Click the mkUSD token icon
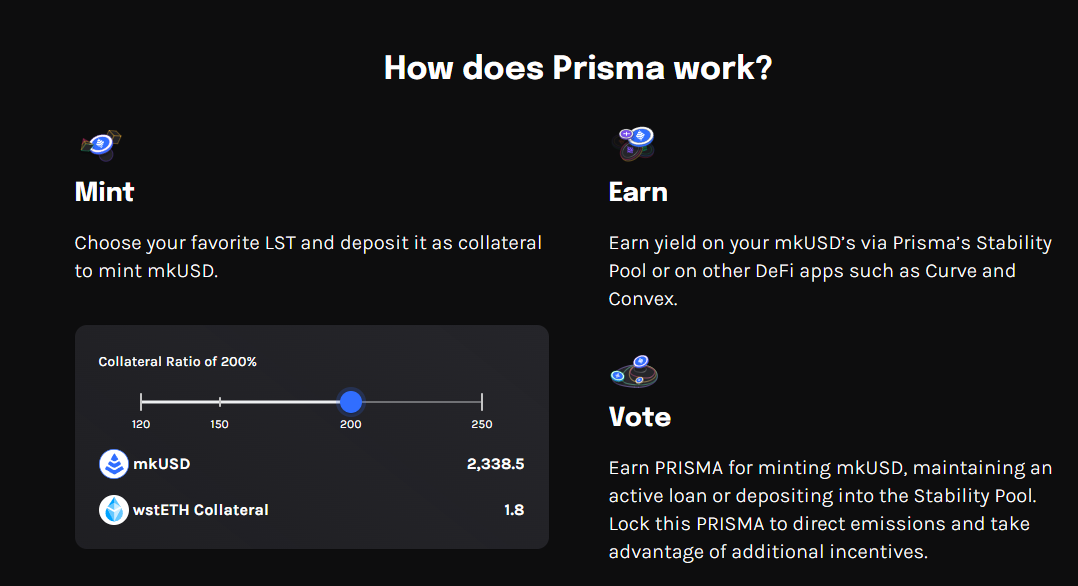 click(113, 464)
